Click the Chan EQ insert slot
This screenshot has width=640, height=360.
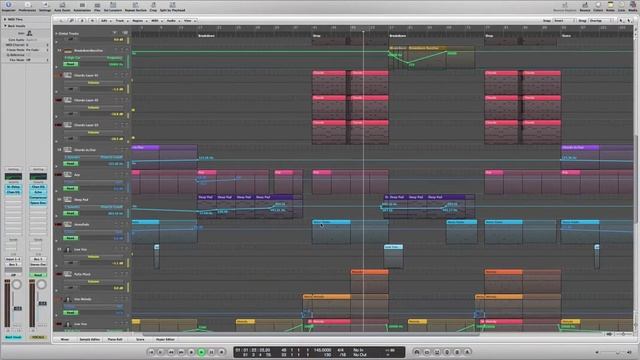pos(38,187)
